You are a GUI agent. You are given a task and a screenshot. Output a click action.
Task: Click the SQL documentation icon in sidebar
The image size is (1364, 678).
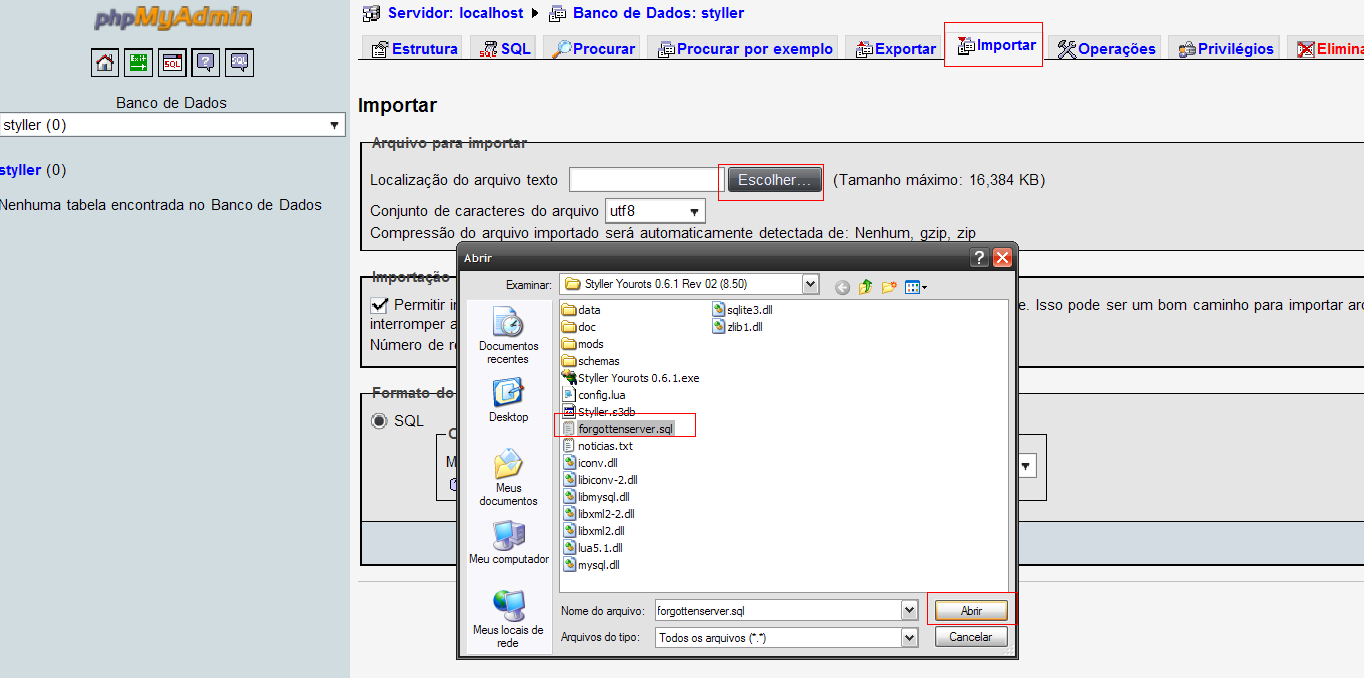(x=240, y=63)
